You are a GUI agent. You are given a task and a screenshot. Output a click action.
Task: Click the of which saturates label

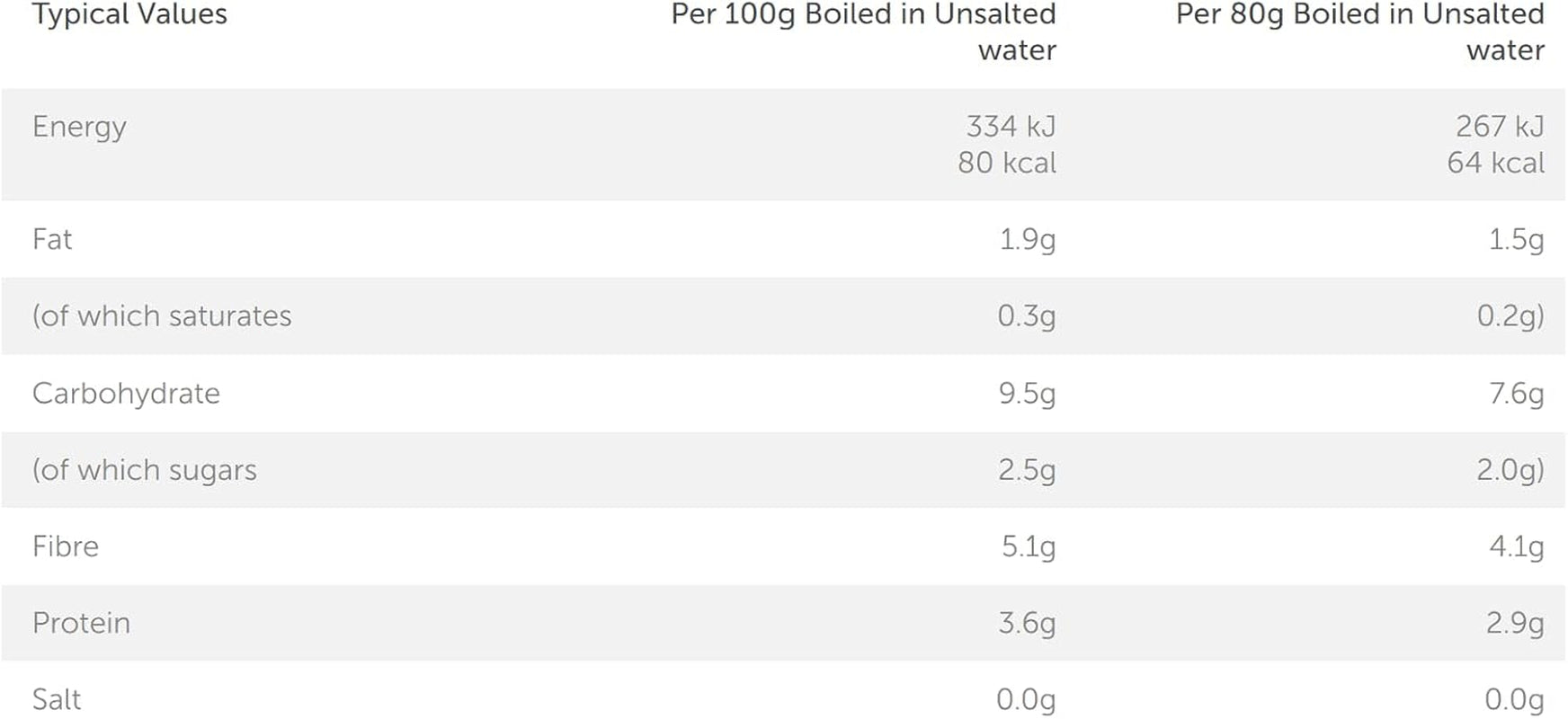coord(162,316)
